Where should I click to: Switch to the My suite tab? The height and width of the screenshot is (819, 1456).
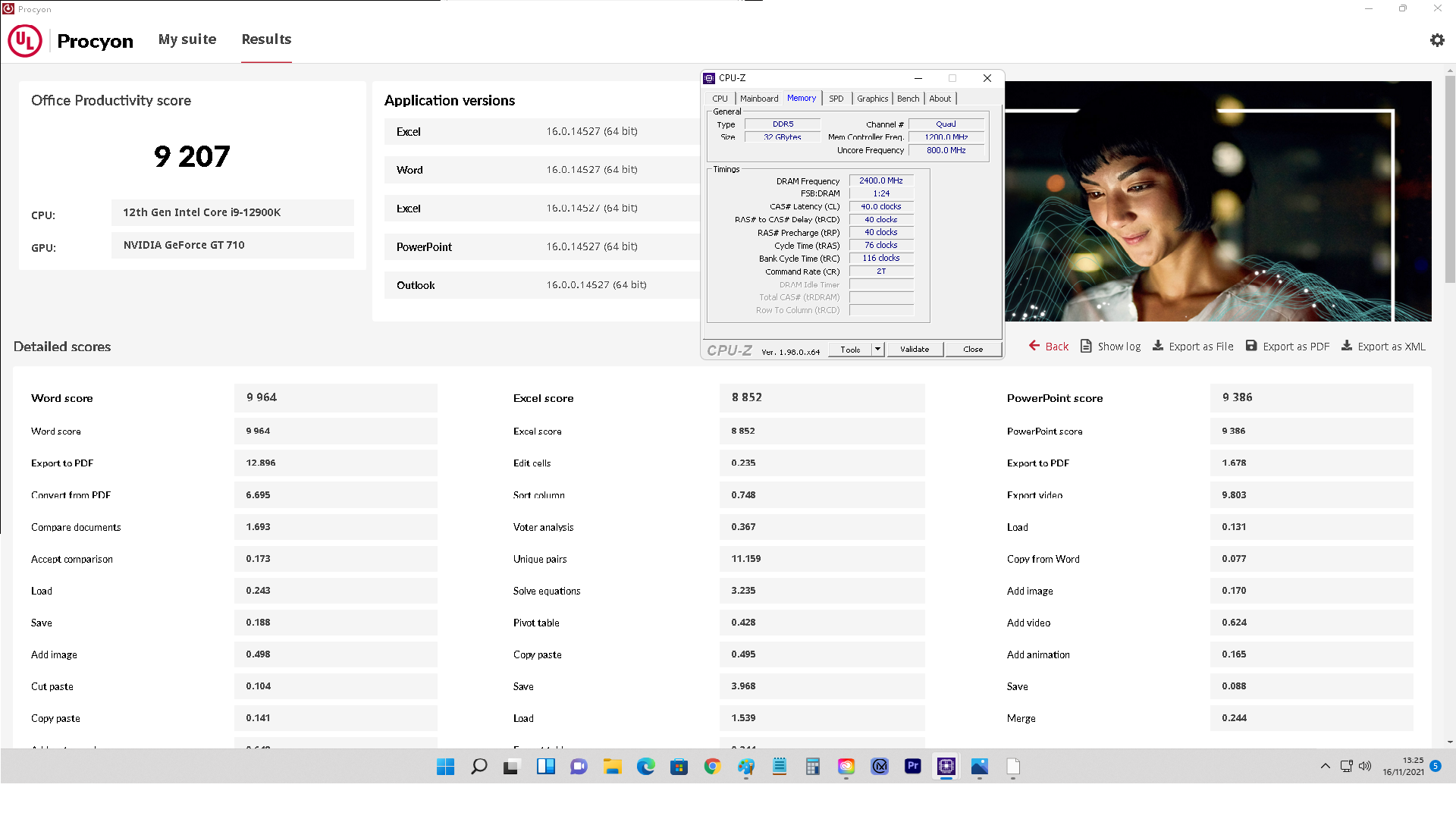pyautogui.click(x=187, y=39)
